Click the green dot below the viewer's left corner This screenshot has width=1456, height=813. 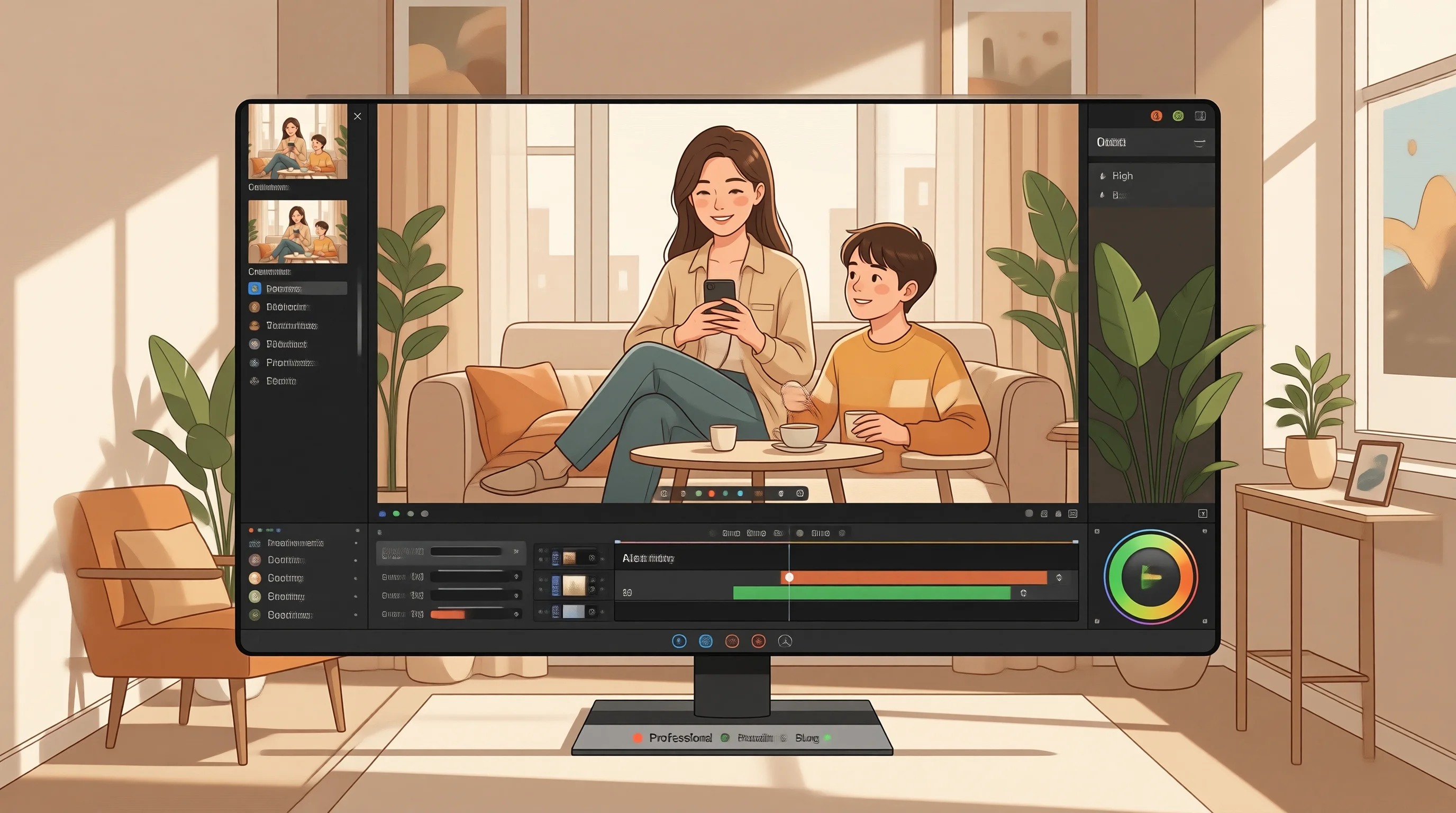[396, 514]
